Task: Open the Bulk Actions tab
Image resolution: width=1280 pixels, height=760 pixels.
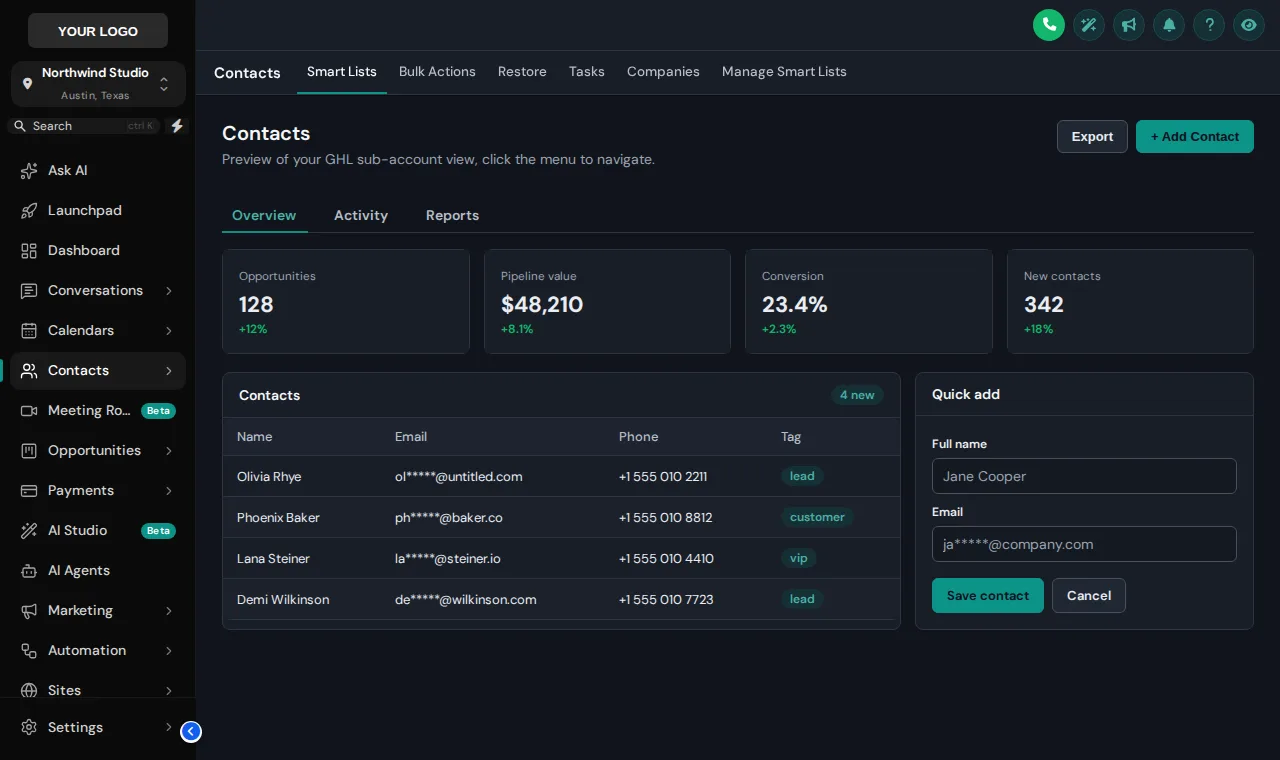Action: pyautogui.click(x=437, y=72)
